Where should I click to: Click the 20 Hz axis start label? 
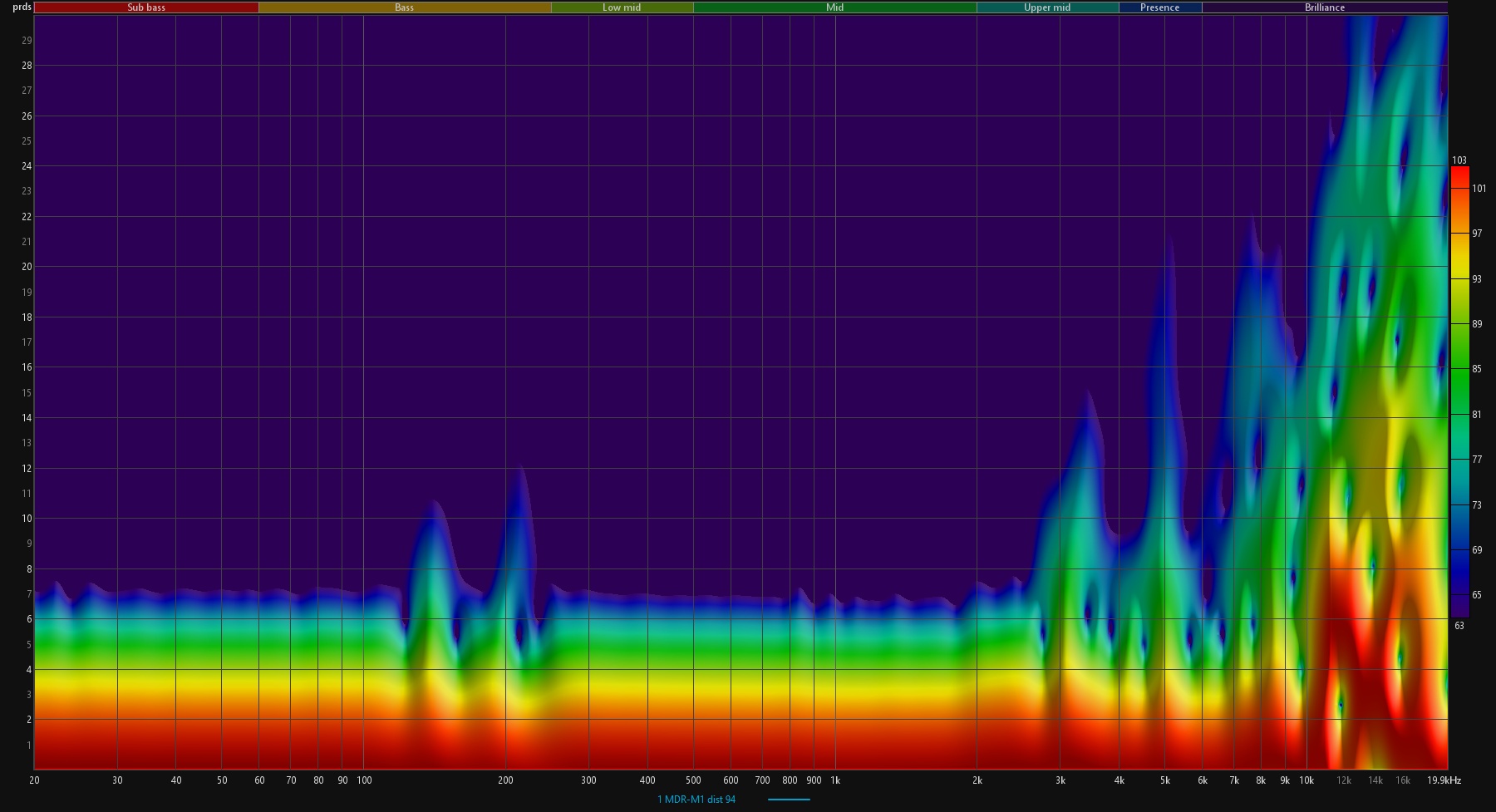pyautogui.click(x=34, y=780)
